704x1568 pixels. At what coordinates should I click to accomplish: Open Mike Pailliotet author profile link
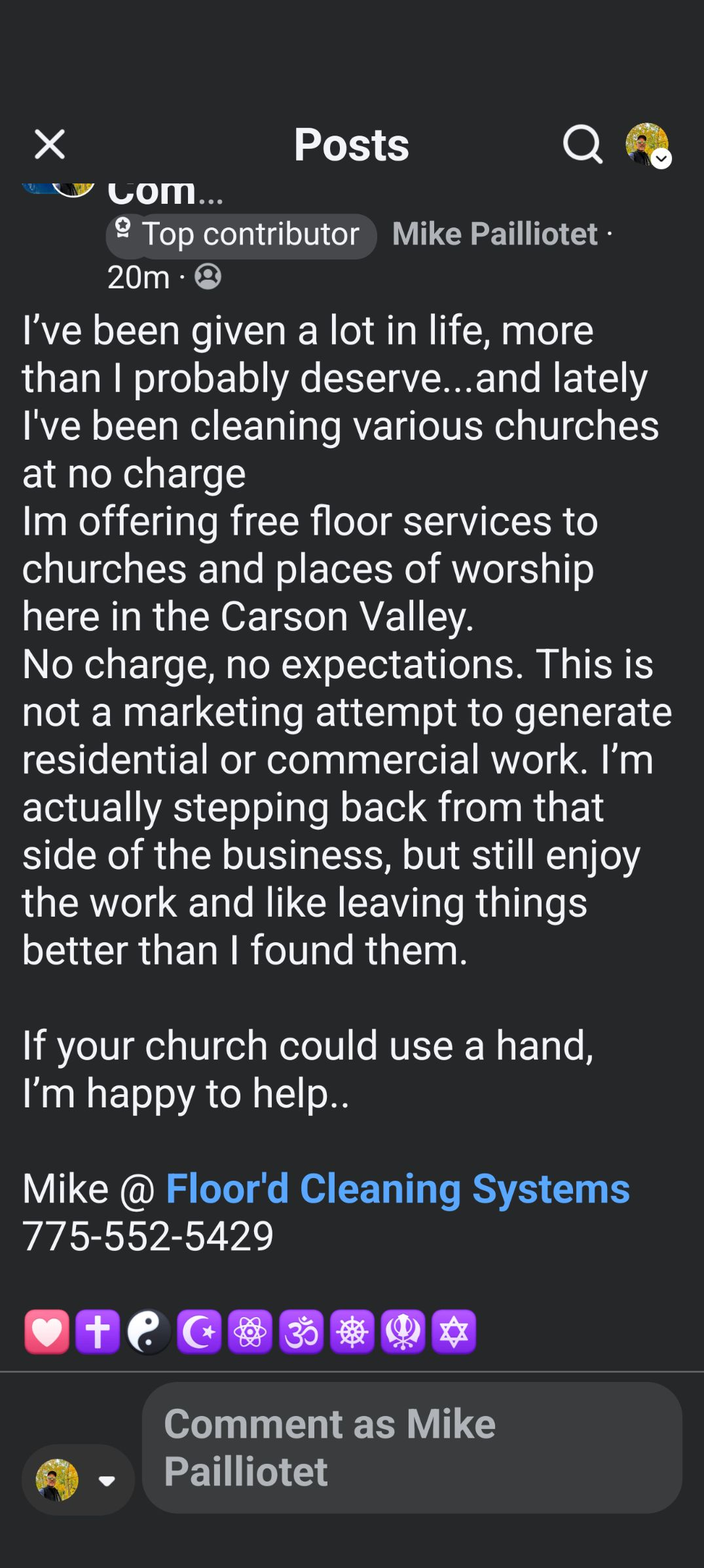494,234
